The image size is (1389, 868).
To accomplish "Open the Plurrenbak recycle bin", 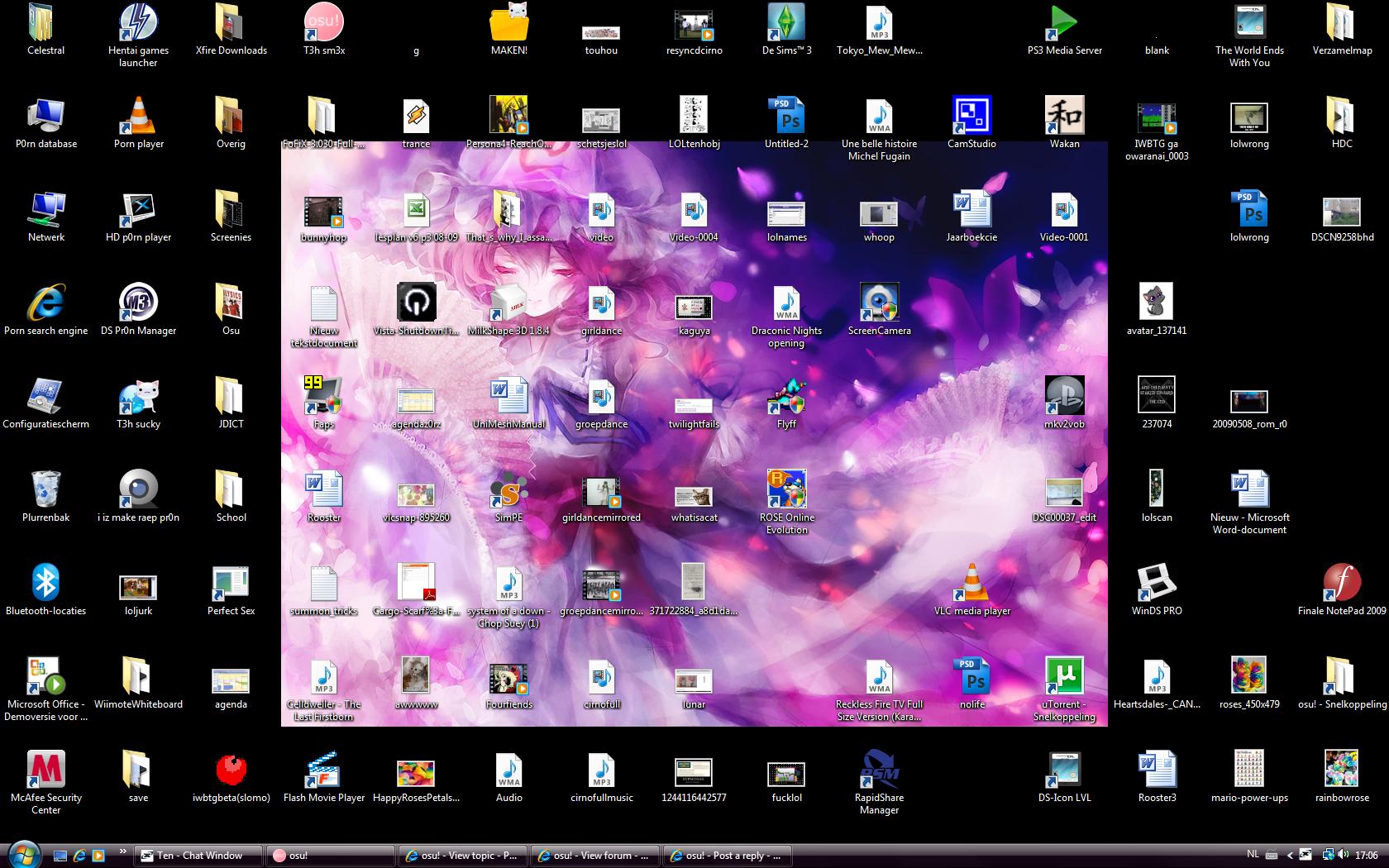I will [x=45, y=498].
